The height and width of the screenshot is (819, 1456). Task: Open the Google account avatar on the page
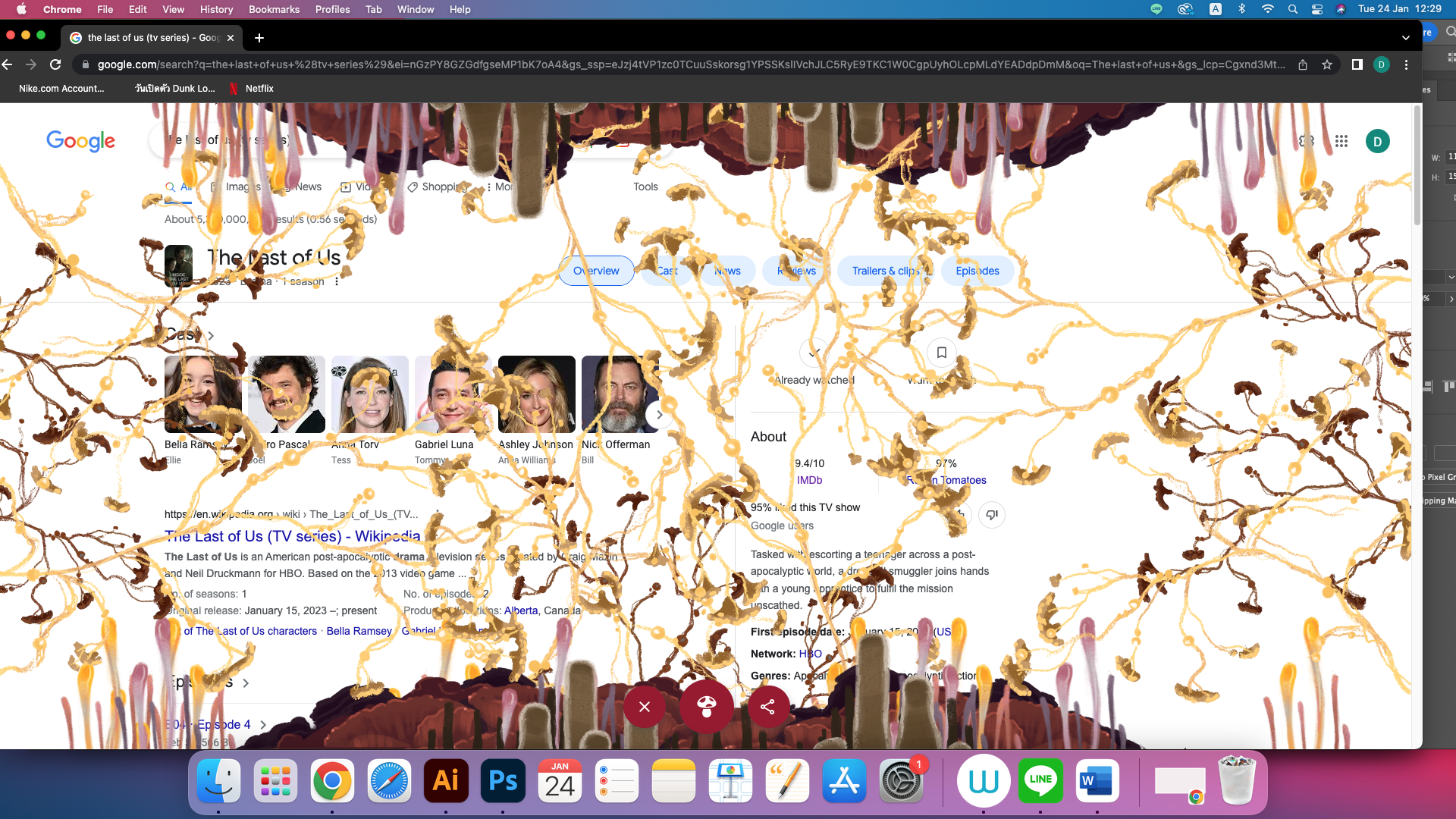(x=1378, y=141)
